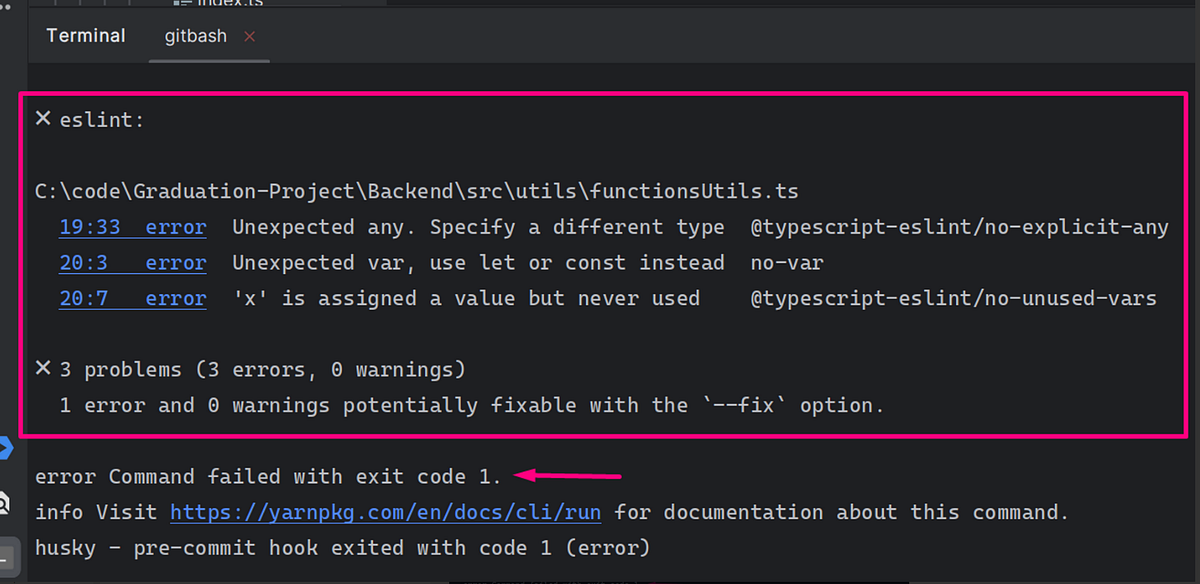This screenshot has height=584, width=1200.
Task: Select the gitbash terminal tab
Action: point(196,35)
